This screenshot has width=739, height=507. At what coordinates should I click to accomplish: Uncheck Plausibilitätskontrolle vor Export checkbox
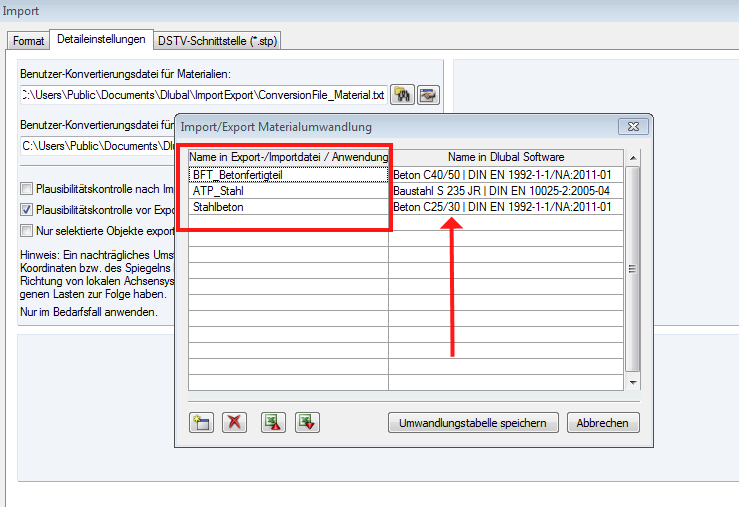[27, 210]
